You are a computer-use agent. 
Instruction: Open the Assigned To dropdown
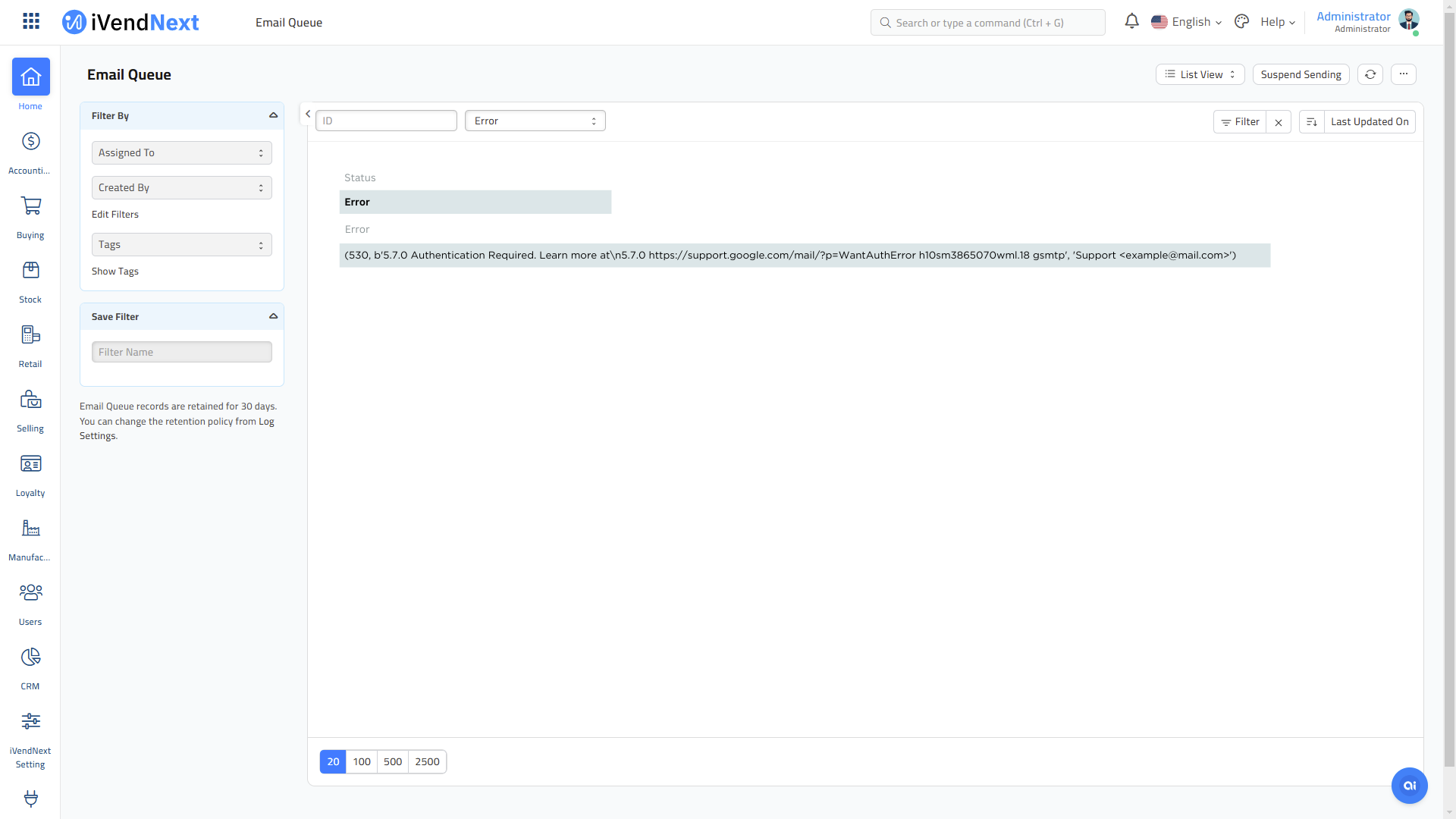(x=182, y=152)
